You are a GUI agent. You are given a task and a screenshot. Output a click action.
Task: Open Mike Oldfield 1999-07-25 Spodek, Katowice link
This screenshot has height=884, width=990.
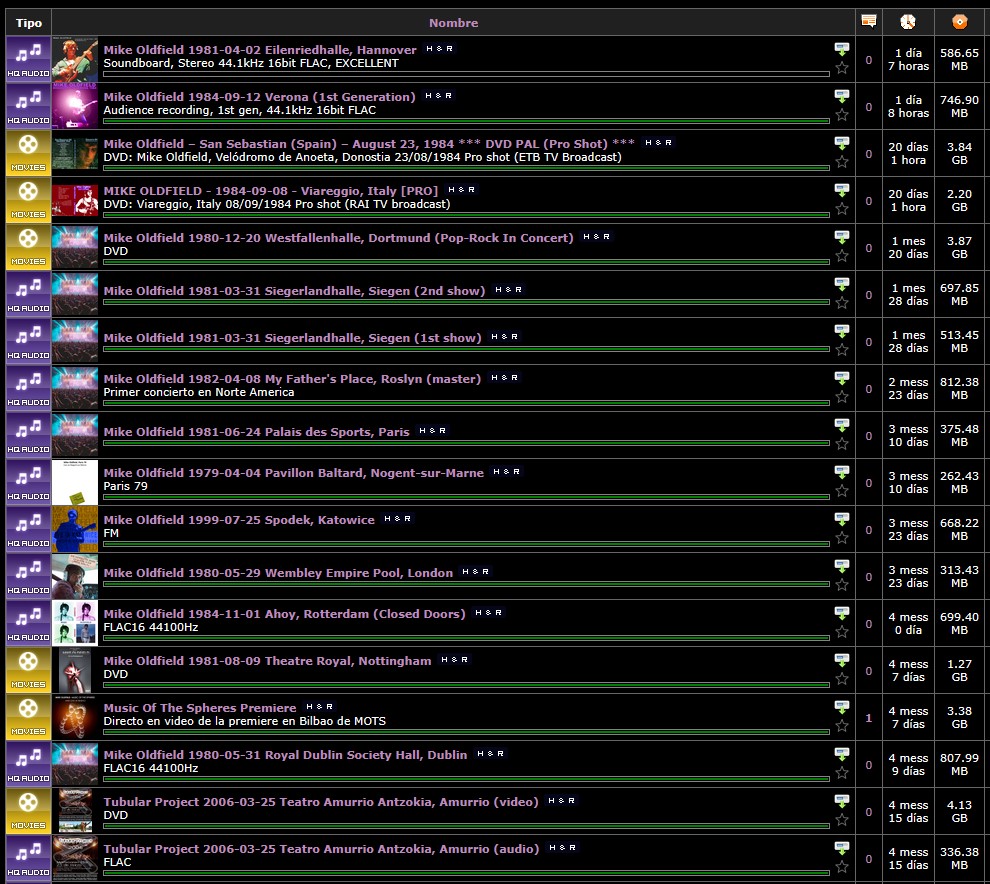pos(239,520)
